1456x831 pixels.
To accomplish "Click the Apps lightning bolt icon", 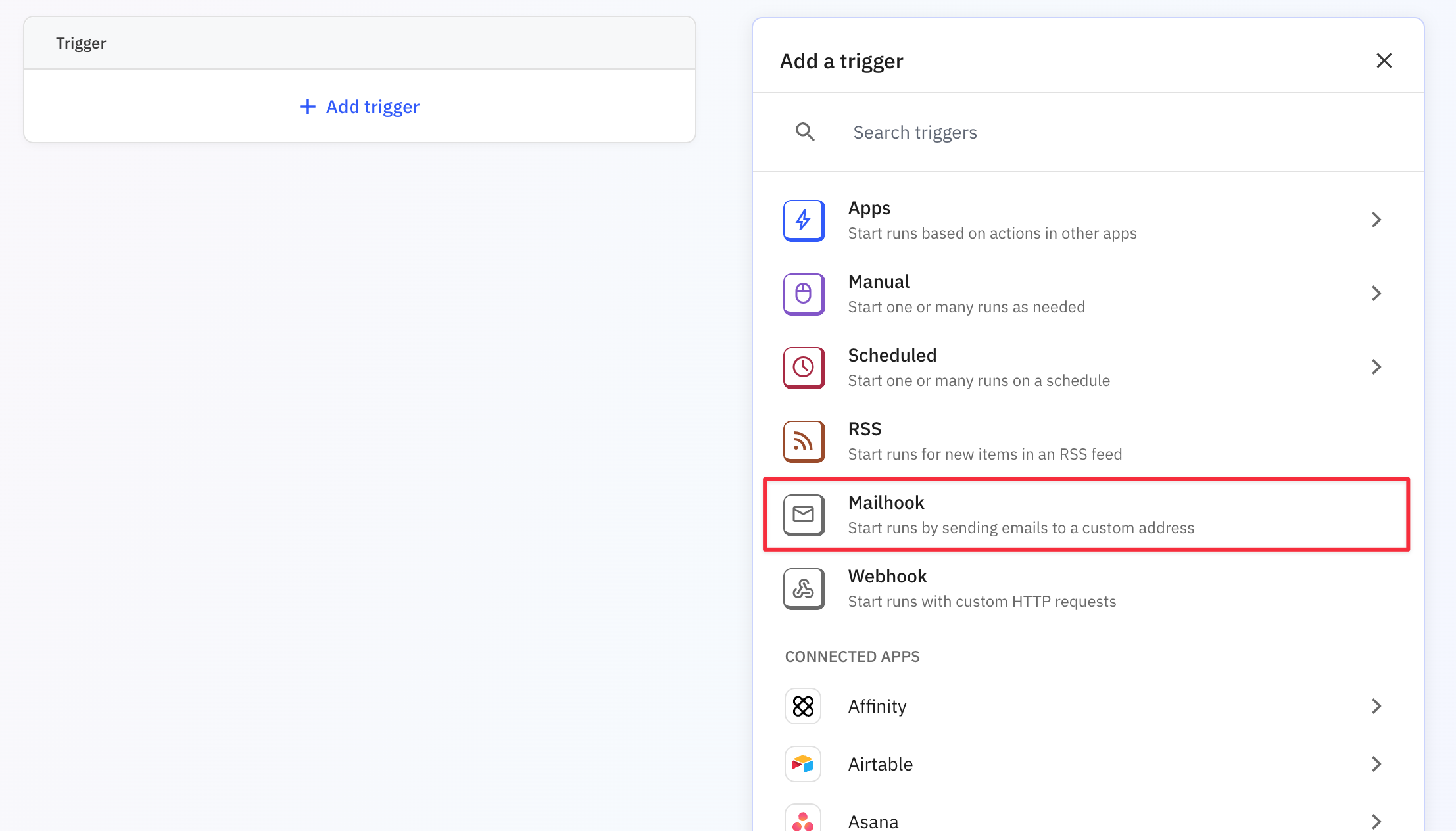I will 804,220.
